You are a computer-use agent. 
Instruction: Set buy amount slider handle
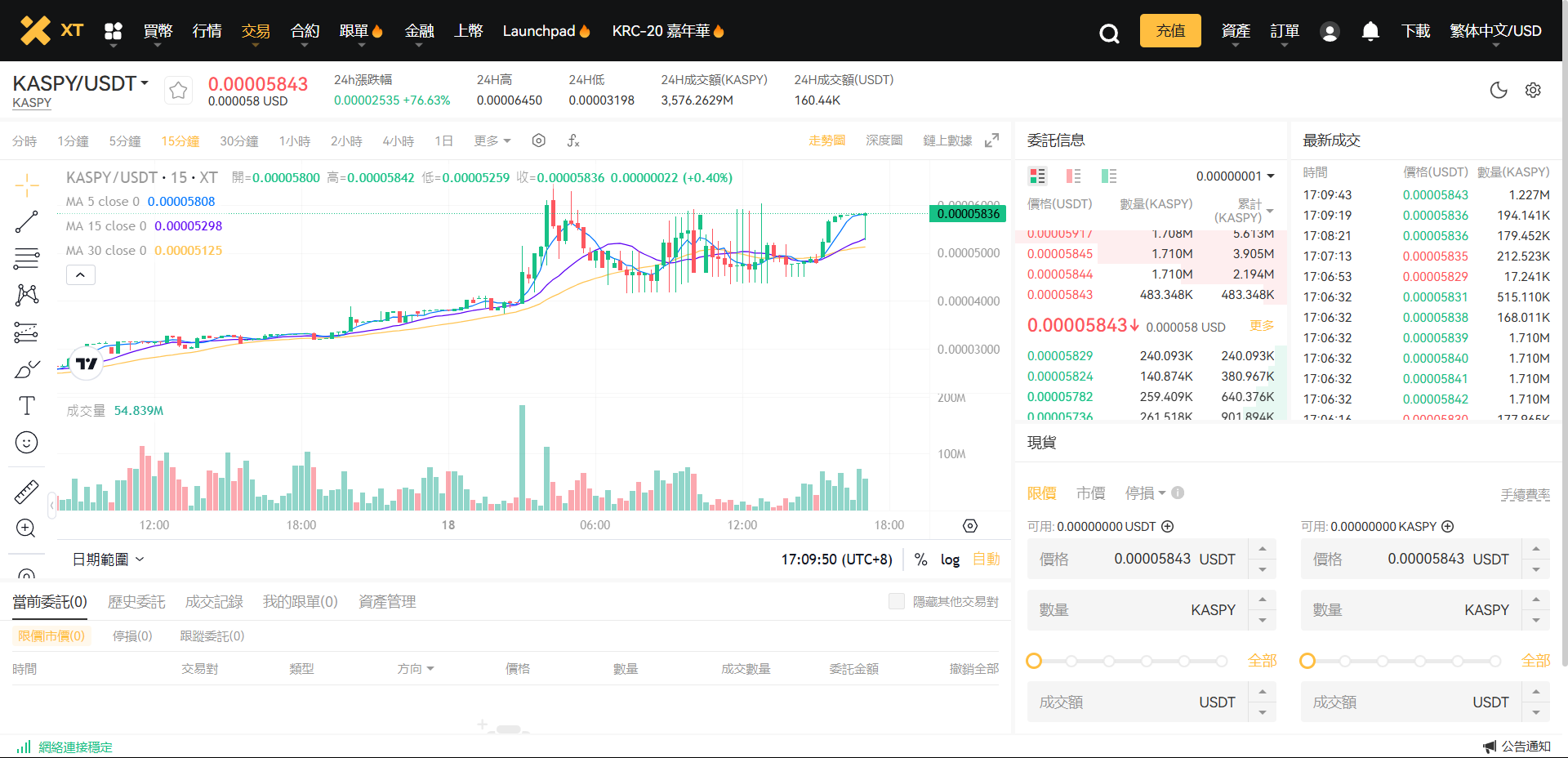[1034, 661]
